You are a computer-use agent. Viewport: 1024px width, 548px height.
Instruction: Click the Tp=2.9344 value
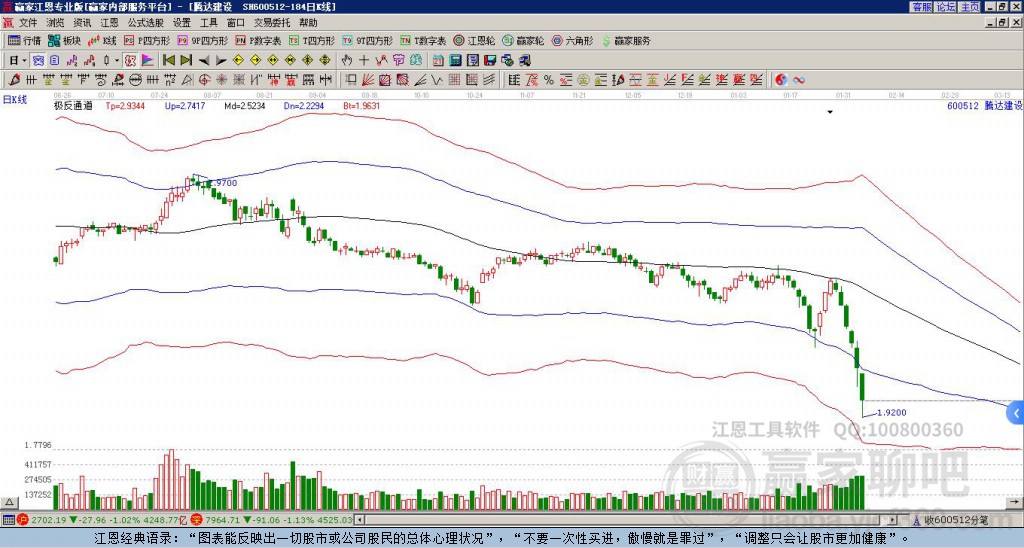click(x=127, y=105)
